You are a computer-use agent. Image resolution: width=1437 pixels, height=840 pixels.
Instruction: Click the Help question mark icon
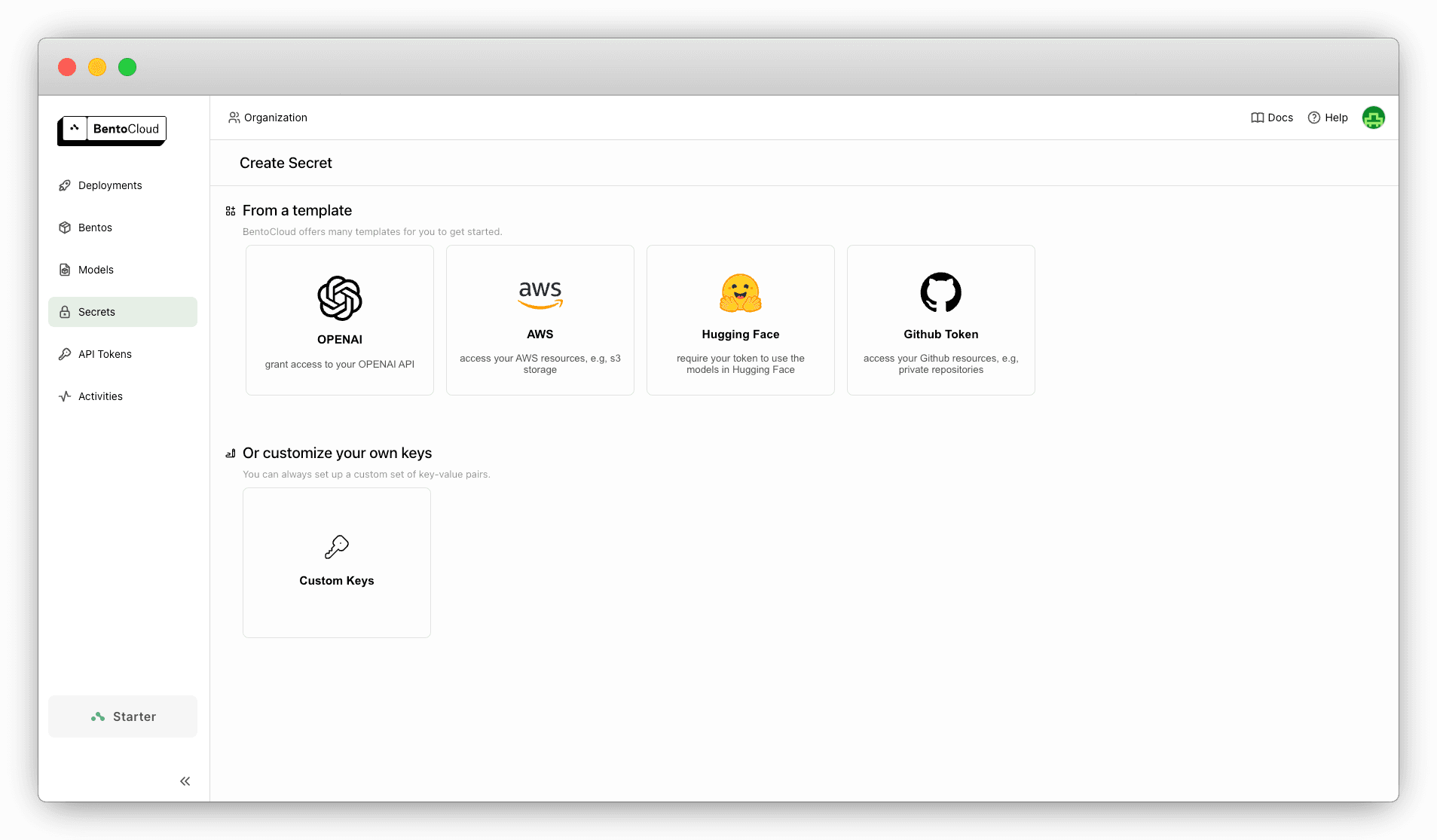1314,118
